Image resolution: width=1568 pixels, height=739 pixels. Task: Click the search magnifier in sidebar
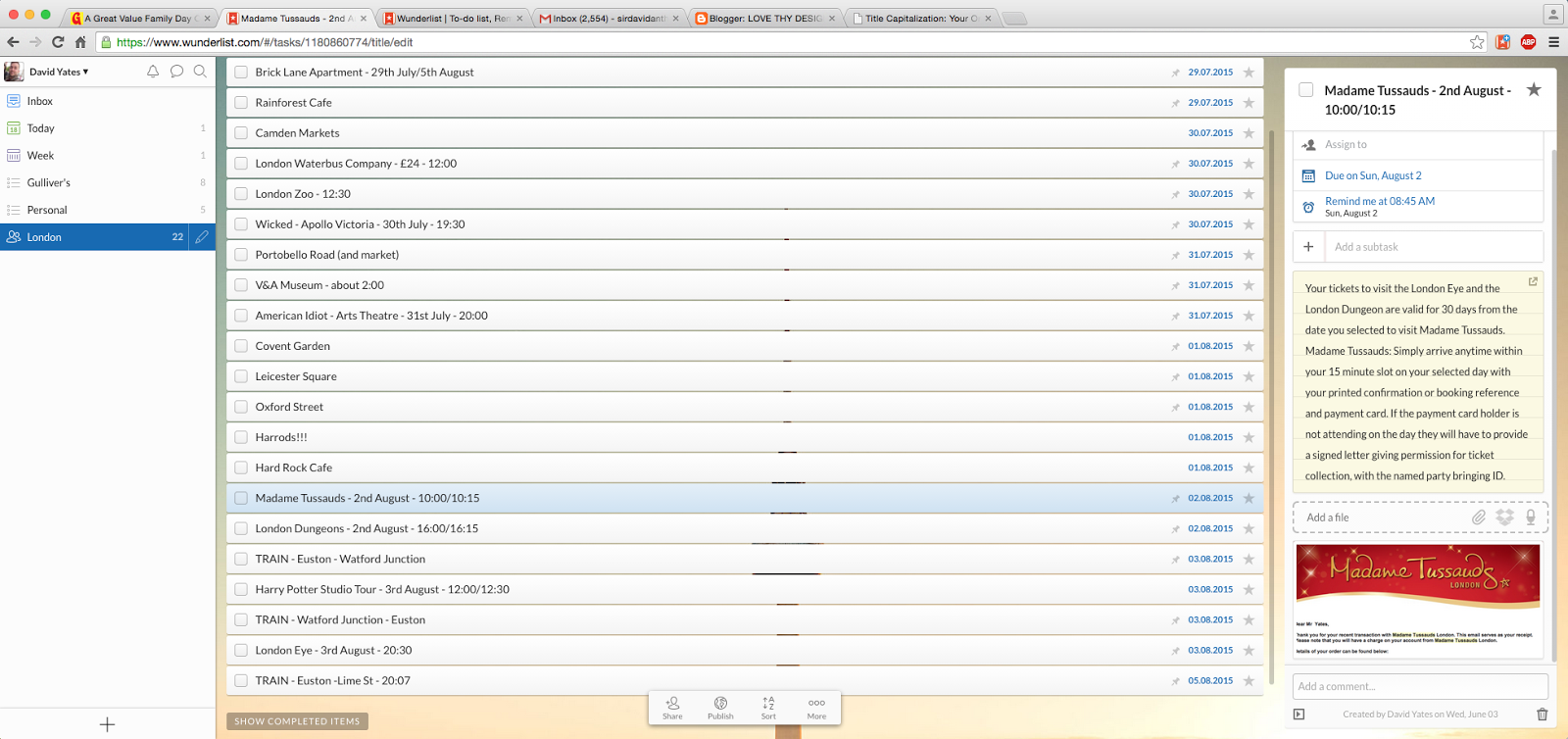click(x=200, y=72)
